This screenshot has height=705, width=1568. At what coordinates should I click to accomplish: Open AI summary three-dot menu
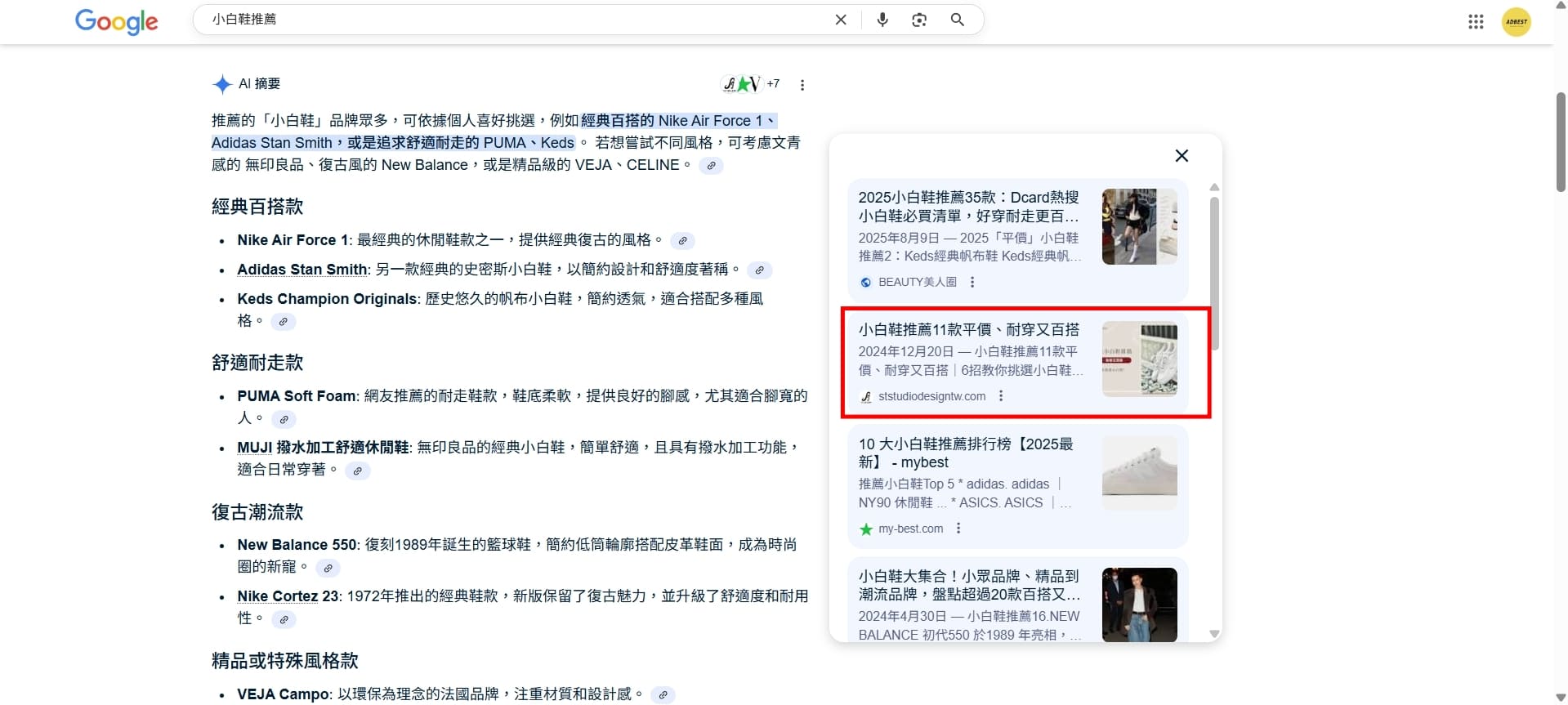pos(802,85)
